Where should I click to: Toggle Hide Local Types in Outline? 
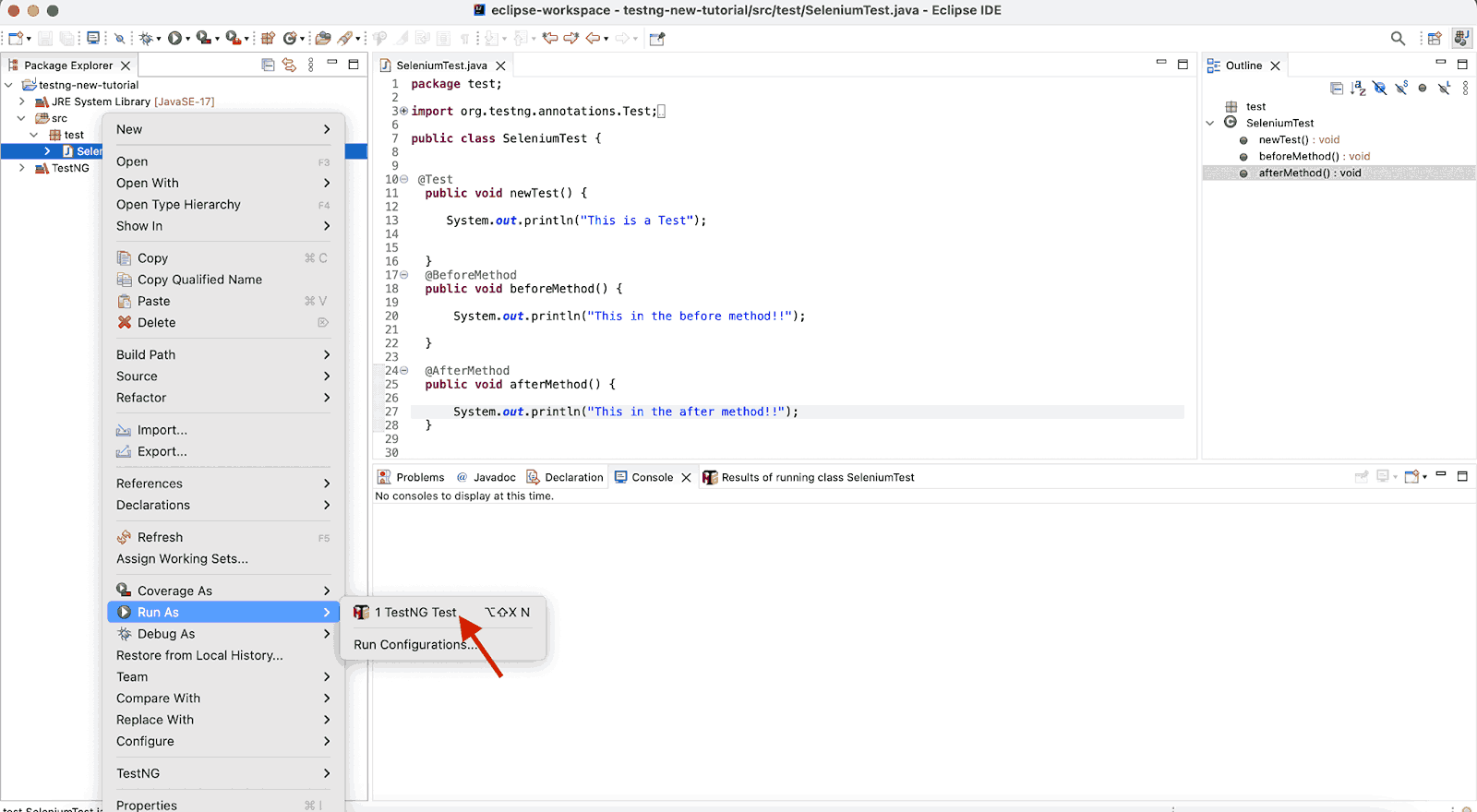tap(1444, 89)
